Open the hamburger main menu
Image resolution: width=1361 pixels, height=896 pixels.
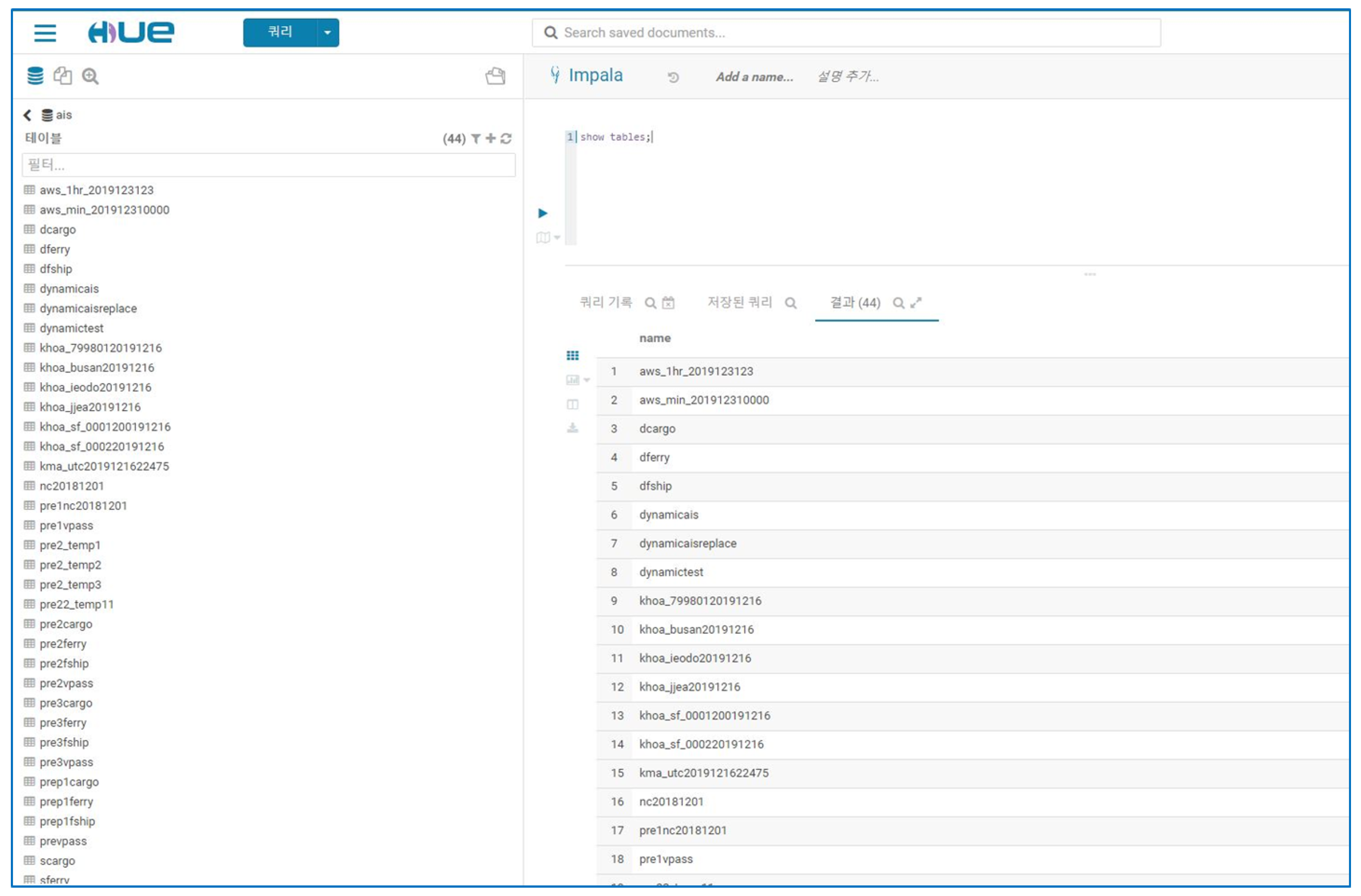(45, 33)
